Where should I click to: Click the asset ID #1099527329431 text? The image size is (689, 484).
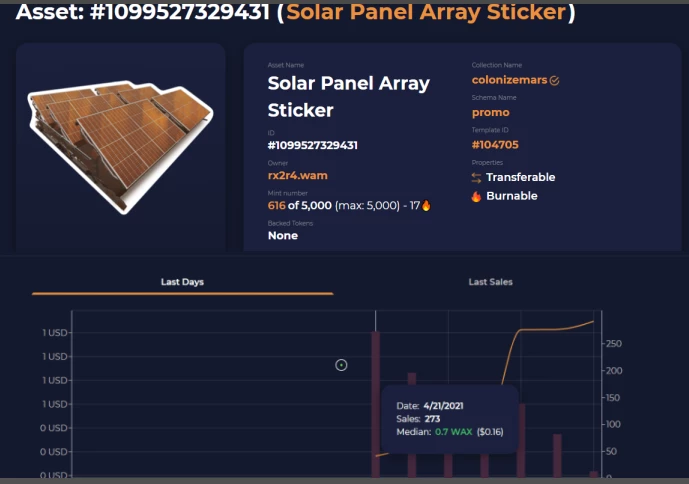[x=312, y=146]
